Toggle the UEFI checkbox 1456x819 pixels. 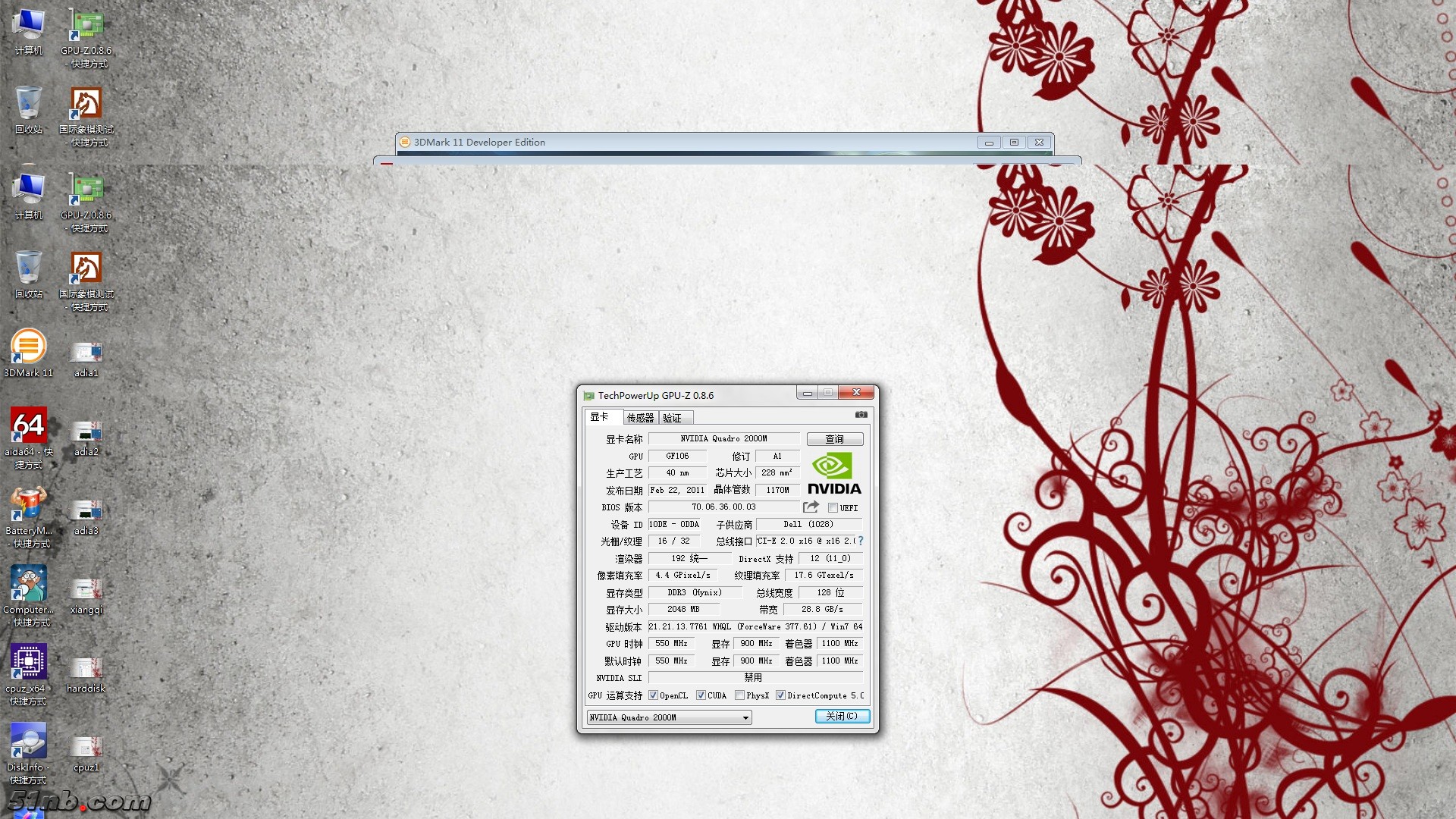click(833, 508)
